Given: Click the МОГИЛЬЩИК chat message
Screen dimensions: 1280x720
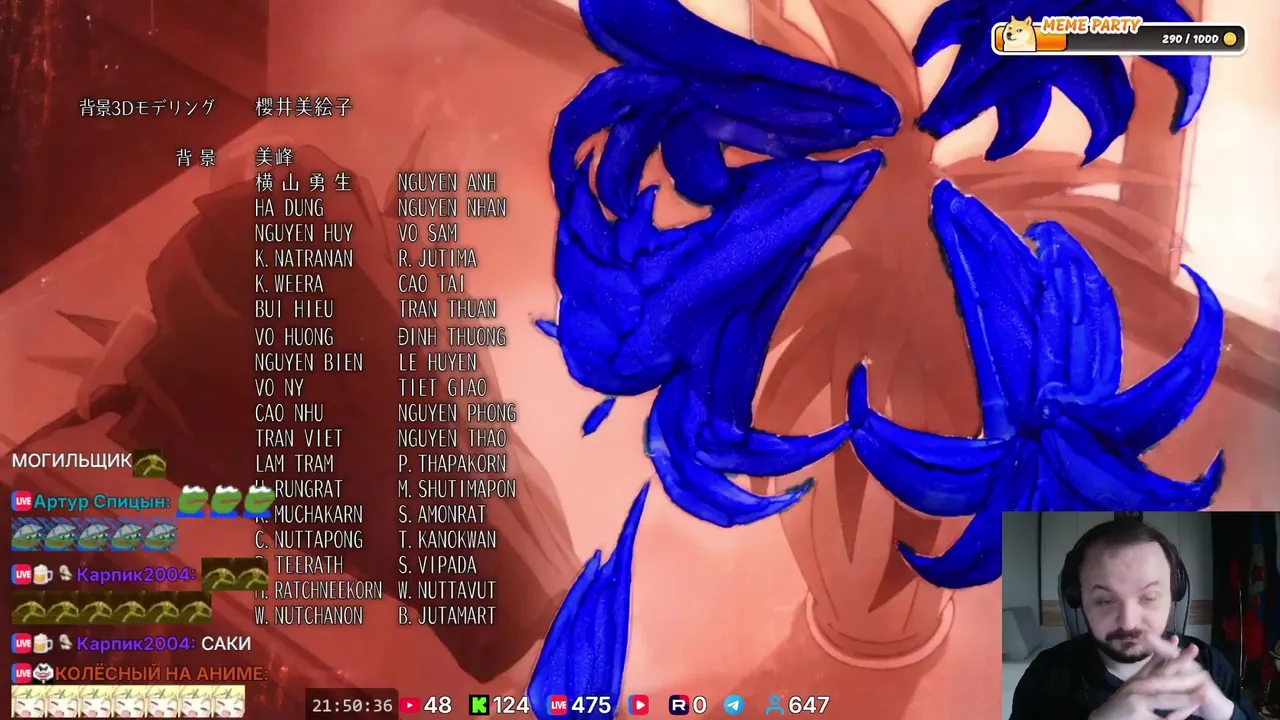Looking at the screenshot, I should coord(72,461).
